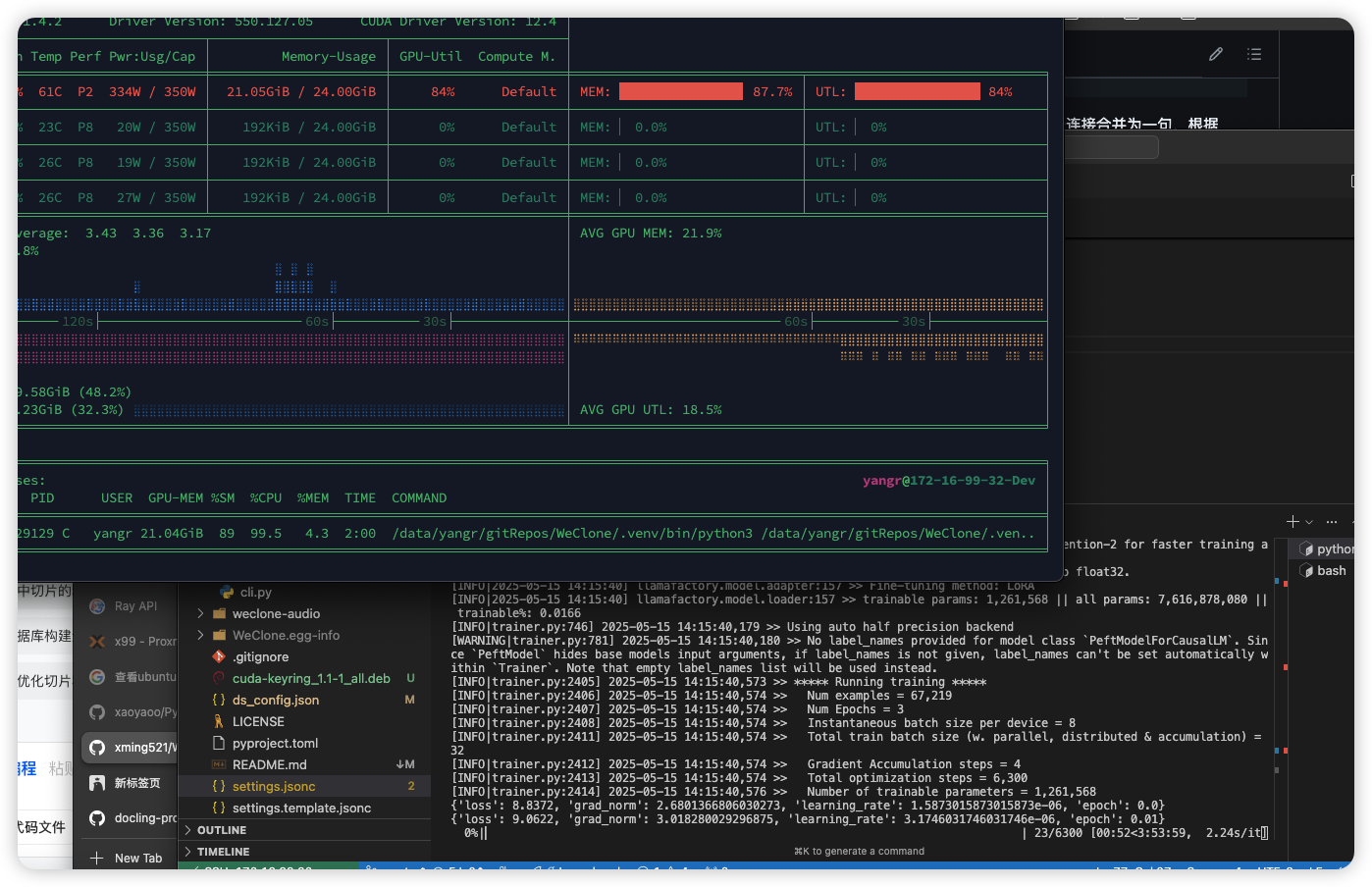Open the new terminal profile dropdown arrow
1372x887 pixels.
[x=1309, y=523]
